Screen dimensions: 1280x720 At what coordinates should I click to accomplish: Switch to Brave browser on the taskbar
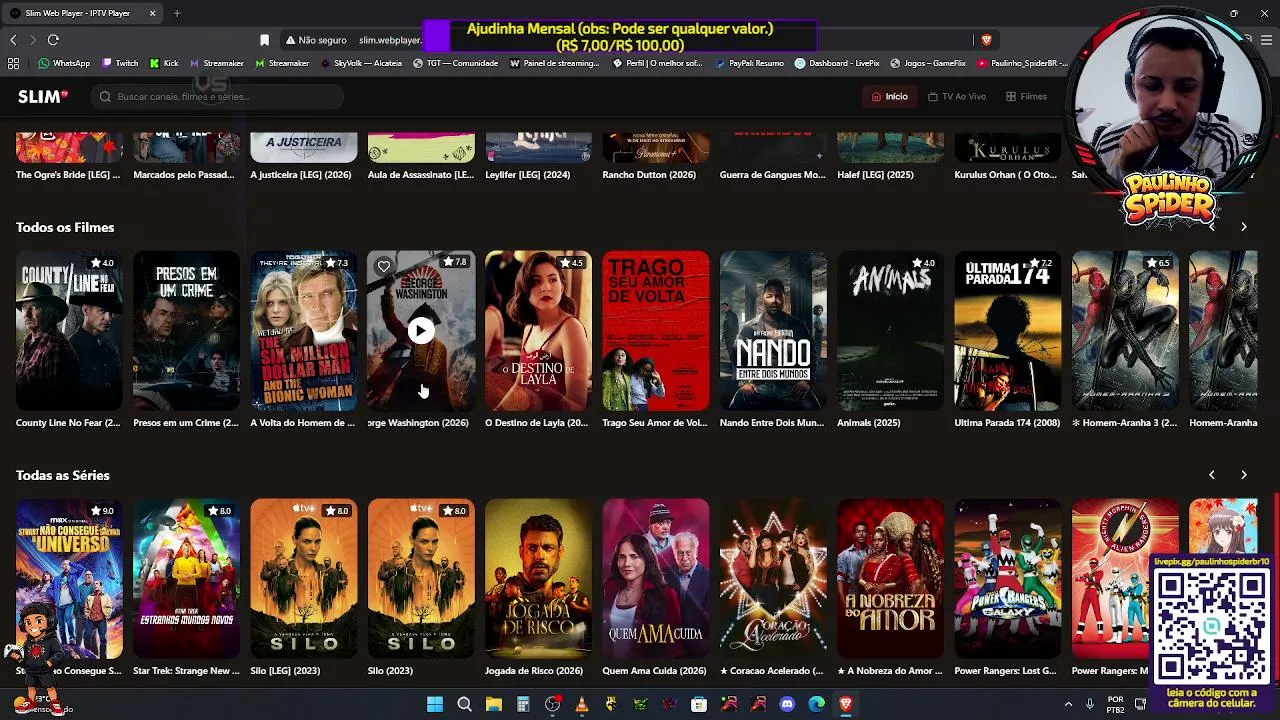click(x=846, y=704)
